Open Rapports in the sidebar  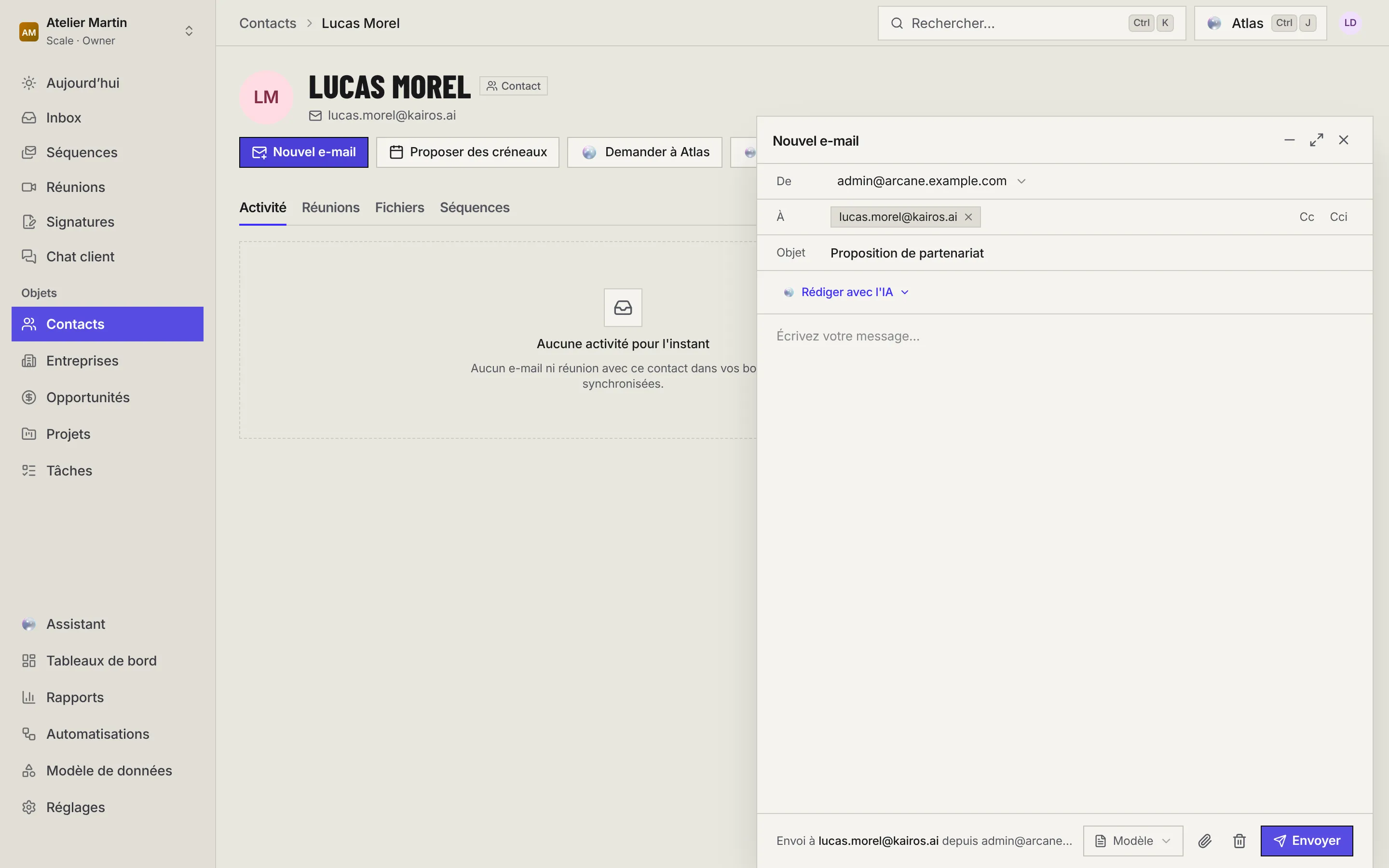(108, 697)
